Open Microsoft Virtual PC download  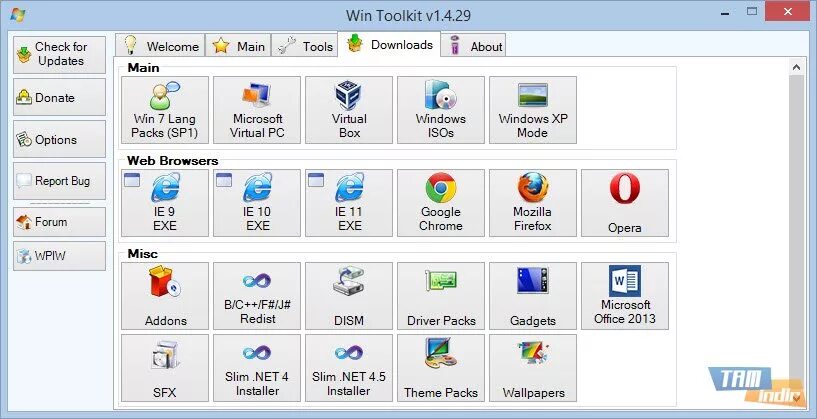tap(257, 110)
